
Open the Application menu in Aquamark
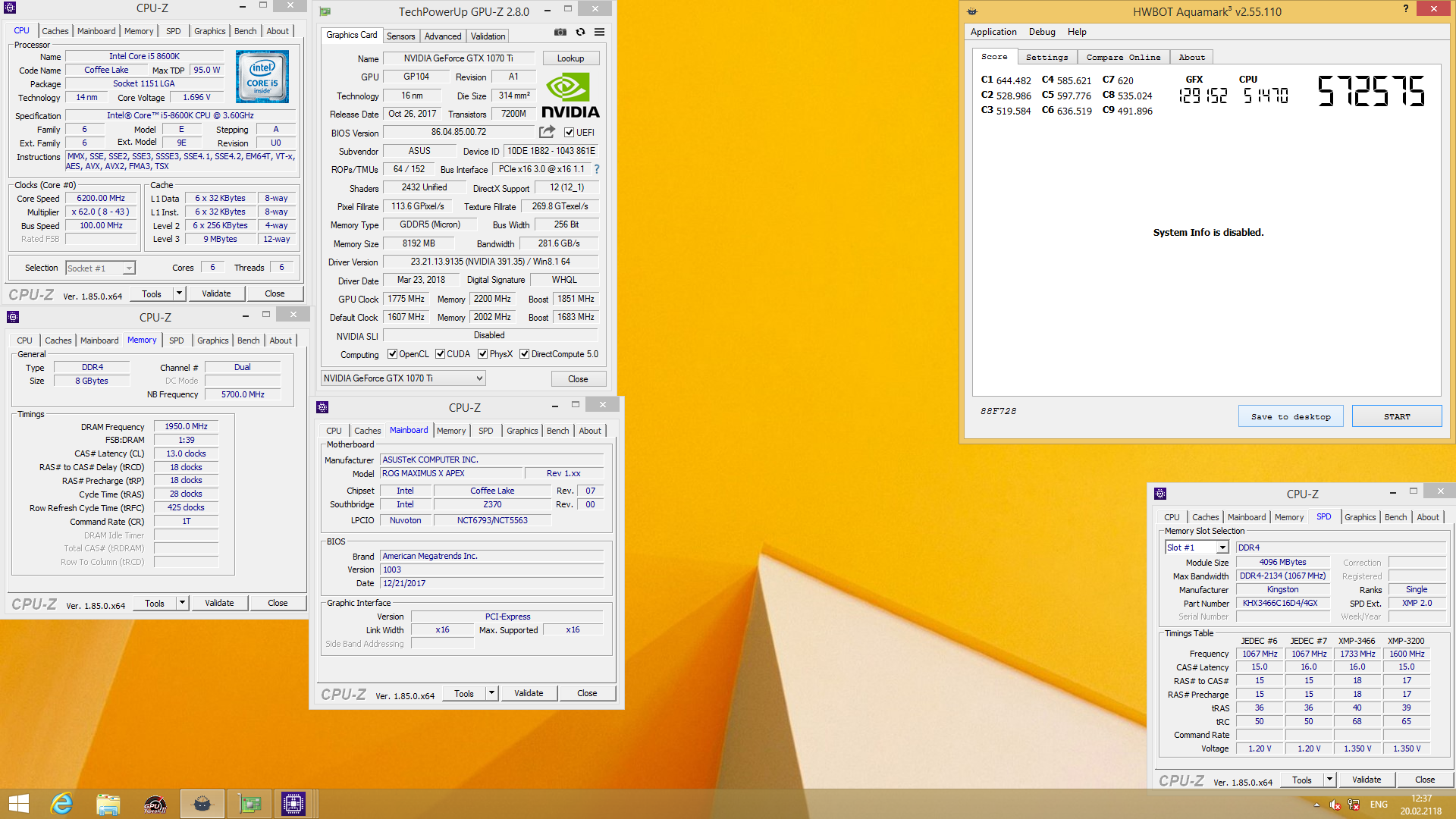click(x=993, y=32)
